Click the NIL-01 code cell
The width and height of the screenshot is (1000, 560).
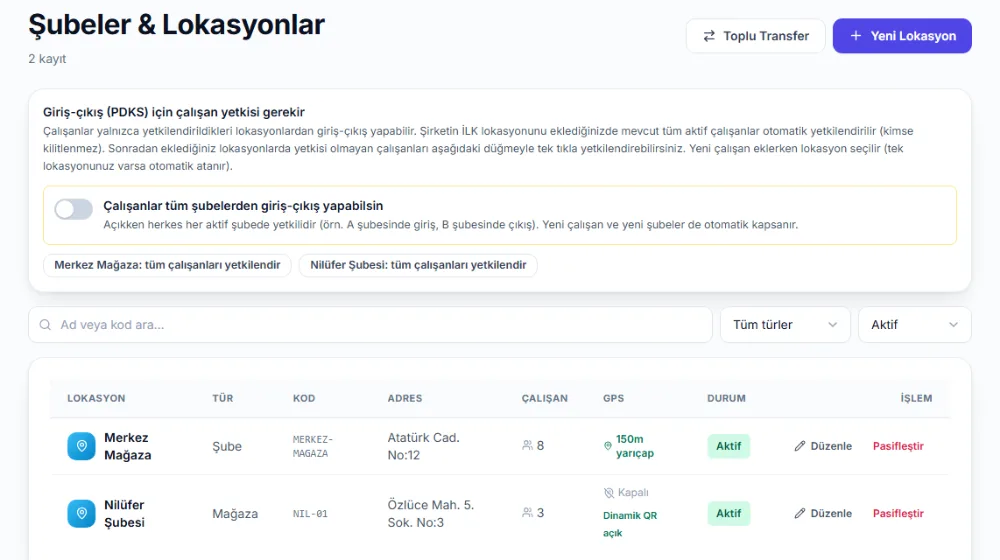click(310, 513)
